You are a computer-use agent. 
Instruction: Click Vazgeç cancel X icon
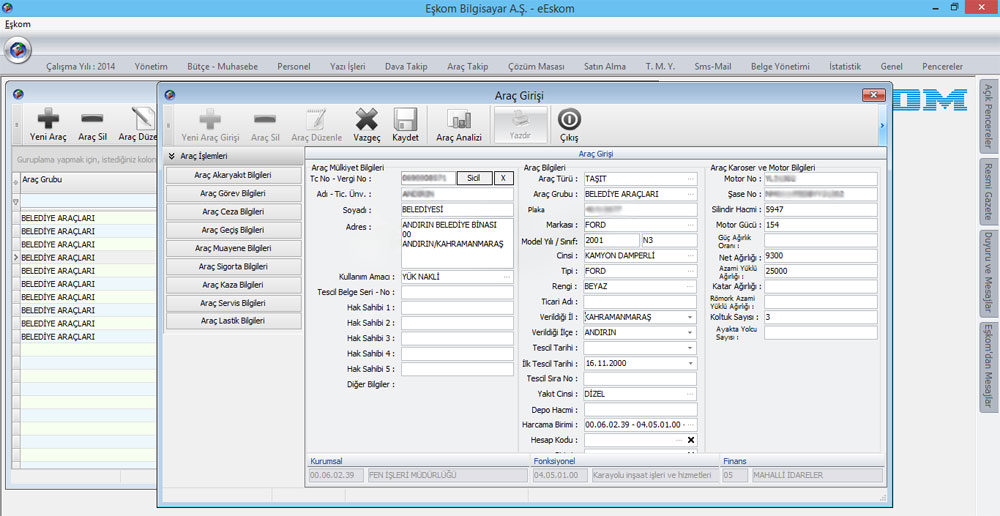coord(367,119)
